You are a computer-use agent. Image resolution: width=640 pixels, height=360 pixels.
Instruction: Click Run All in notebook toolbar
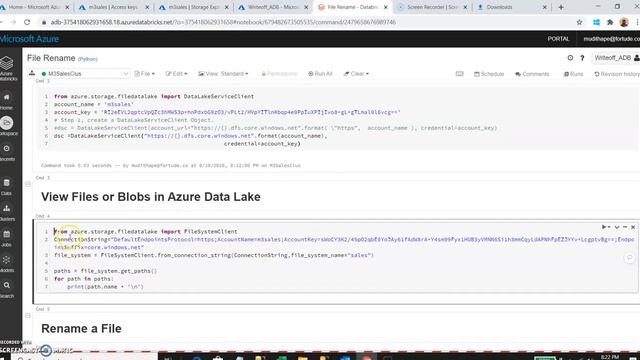coord(320,74)
